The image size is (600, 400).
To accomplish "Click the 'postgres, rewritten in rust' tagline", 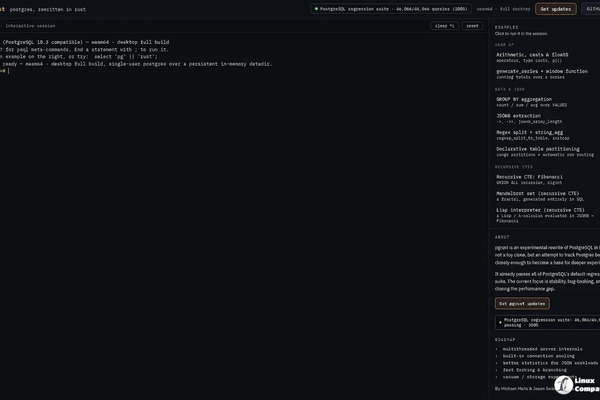I will pyautogui.click(x=48, y=9).
